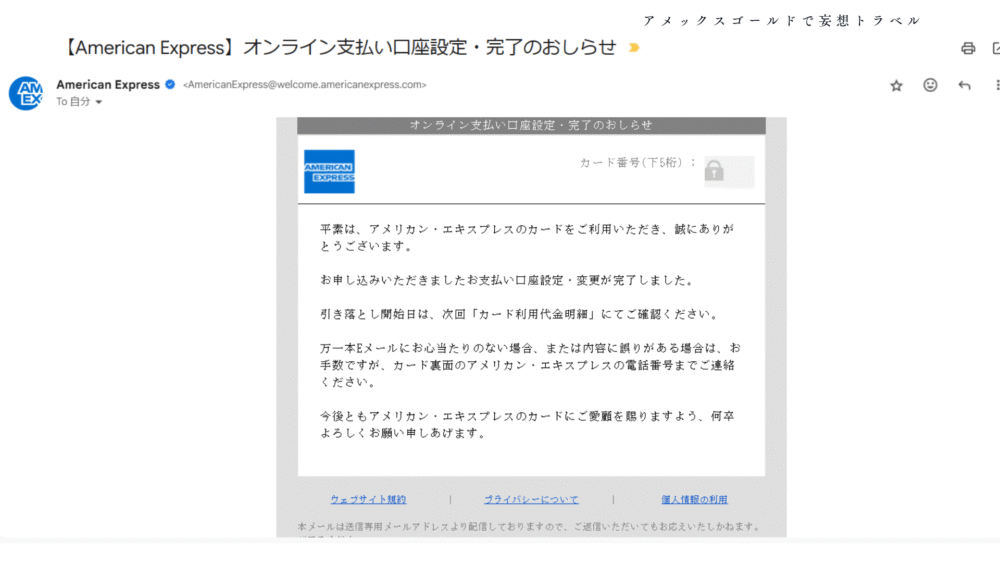This screenshot has height=563, width=1000.
Task: Click the paragraph starting 万一本Eメールに
Action: pyautogui.click(x=531, y=365)
